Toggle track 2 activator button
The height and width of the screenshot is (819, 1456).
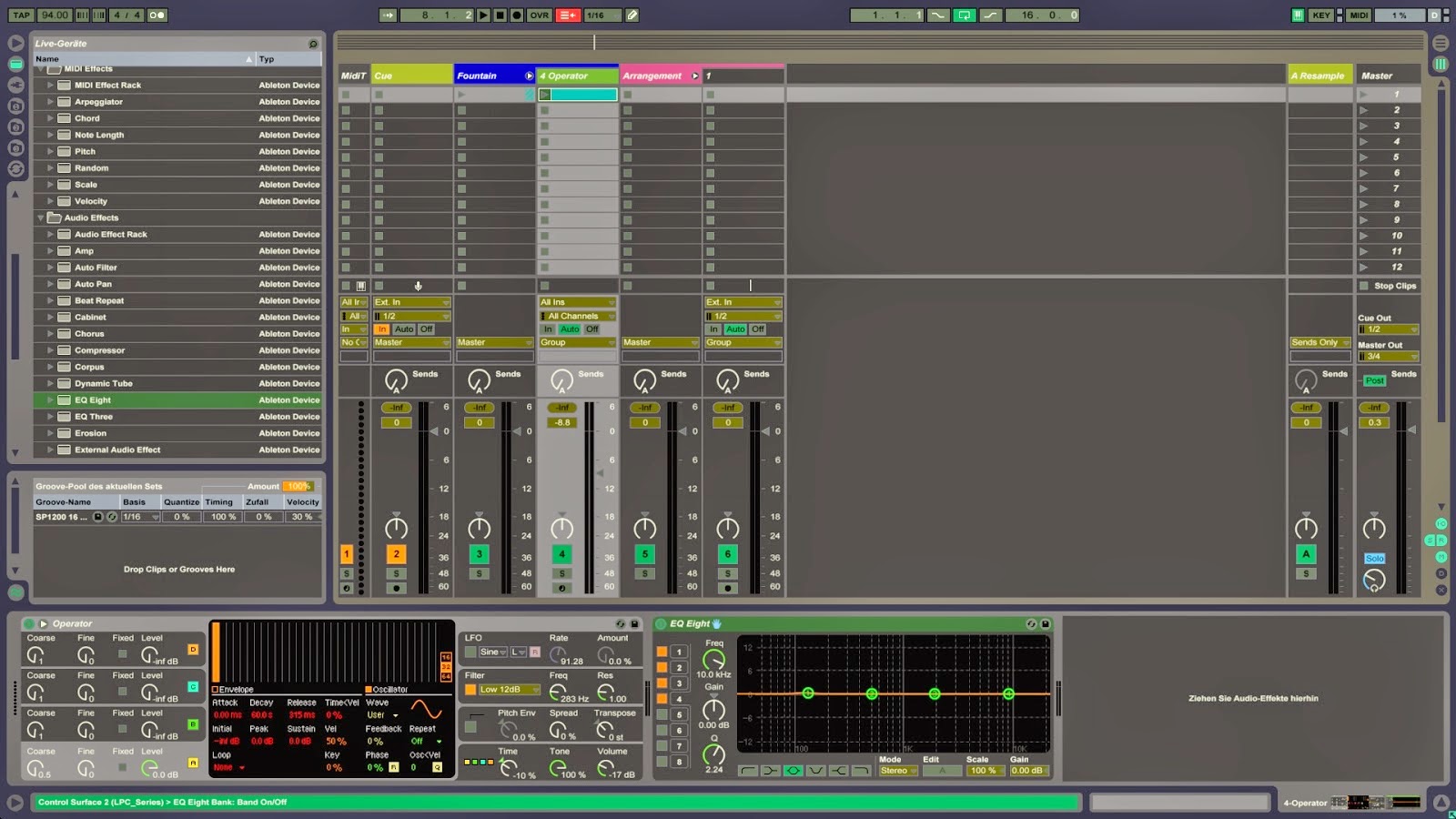point(396,554)
